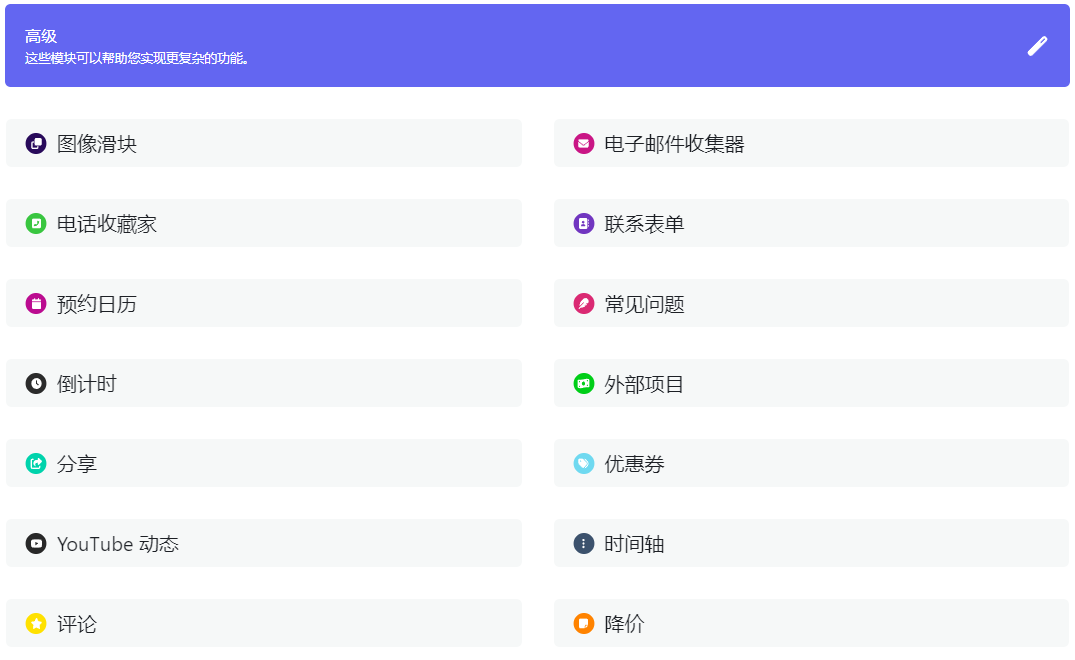
Task: Open the 联系表单 block label
Action: click(x=644, y=224)
